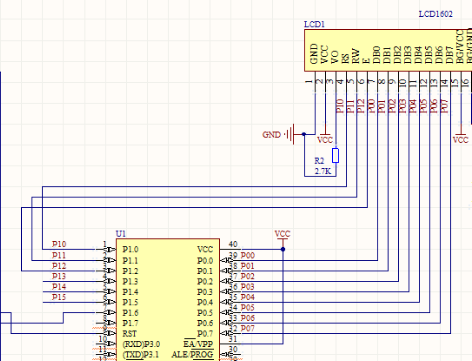Select the R2 resistor symbol
Screen dimensions: 472x361
336,156
